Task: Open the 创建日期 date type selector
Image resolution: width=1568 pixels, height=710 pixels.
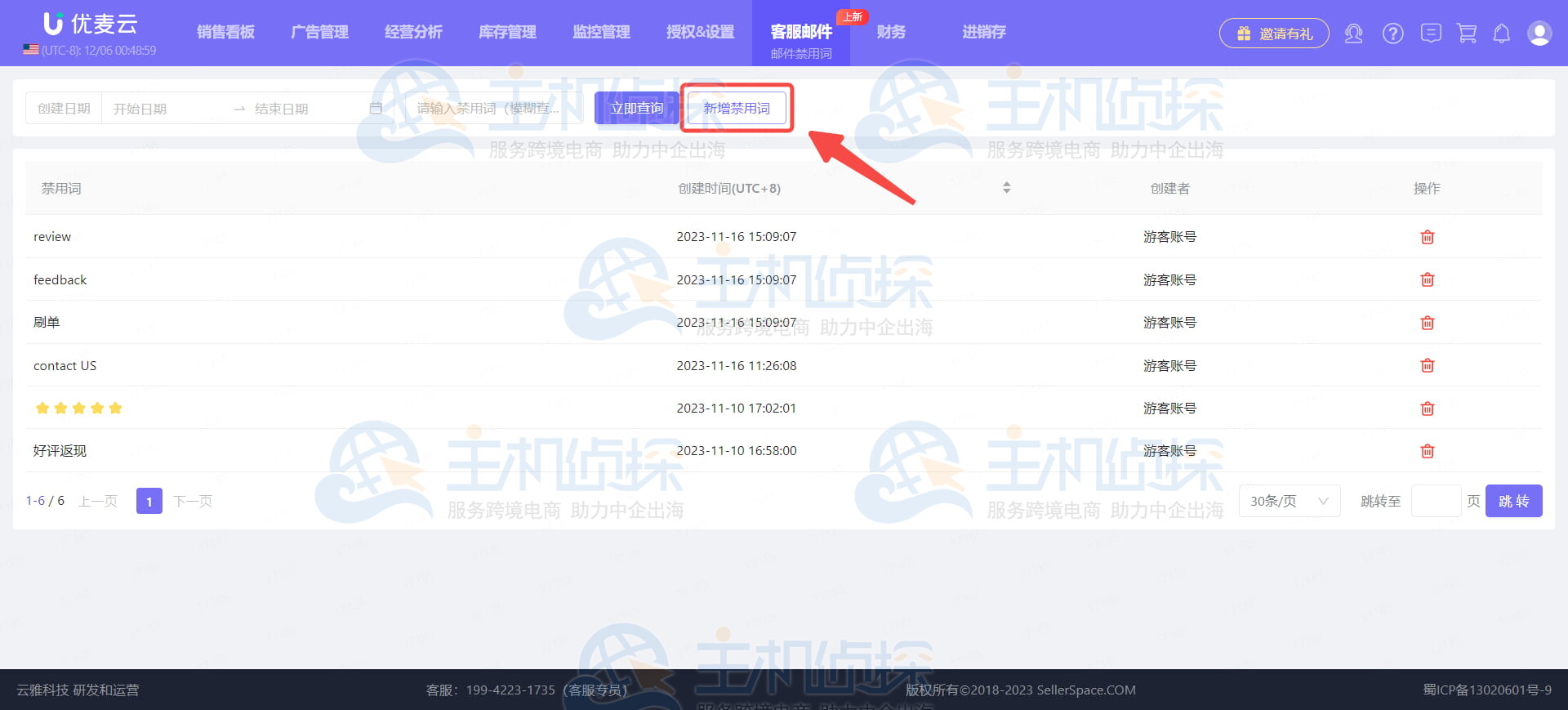Action: [64, 109]
